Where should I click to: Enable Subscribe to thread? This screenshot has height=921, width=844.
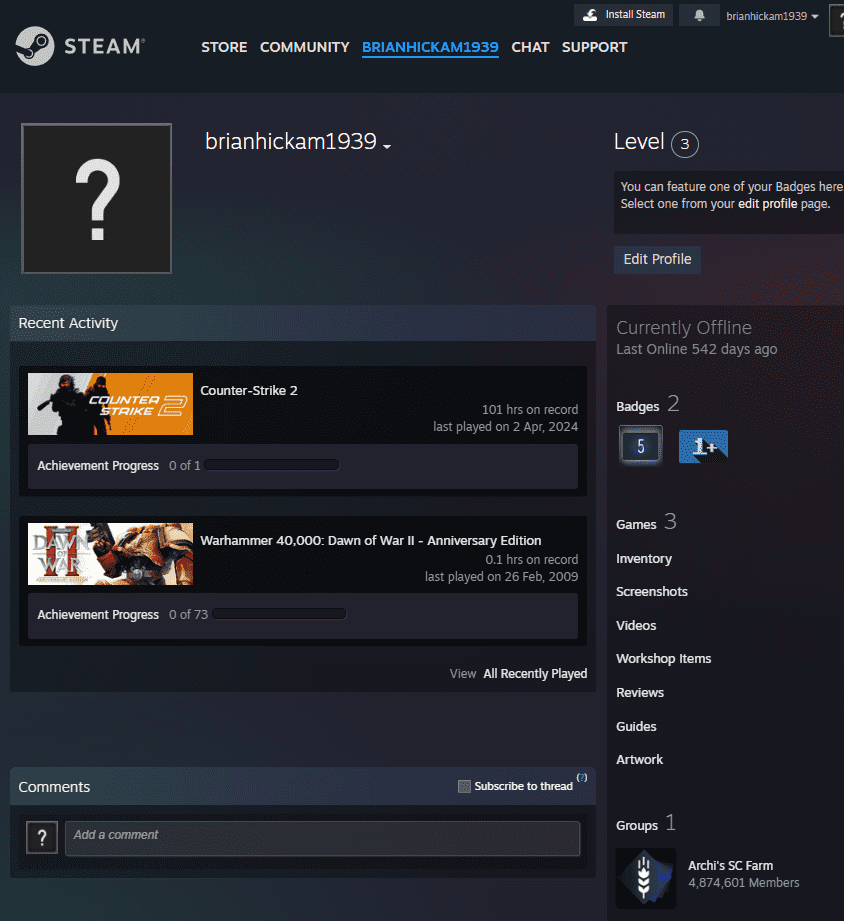464,786
